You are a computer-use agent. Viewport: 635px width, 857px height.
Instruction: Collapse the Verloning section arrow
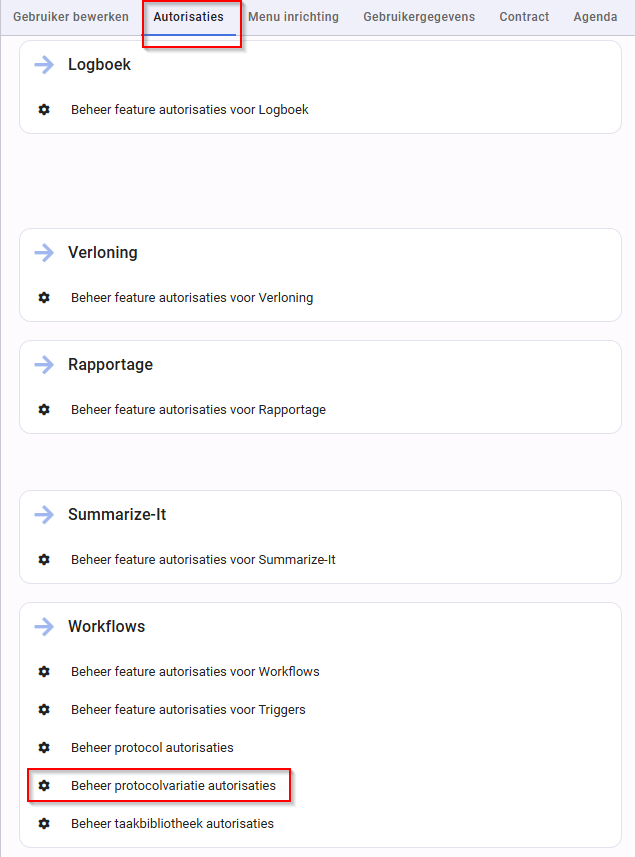pos(44,253)
